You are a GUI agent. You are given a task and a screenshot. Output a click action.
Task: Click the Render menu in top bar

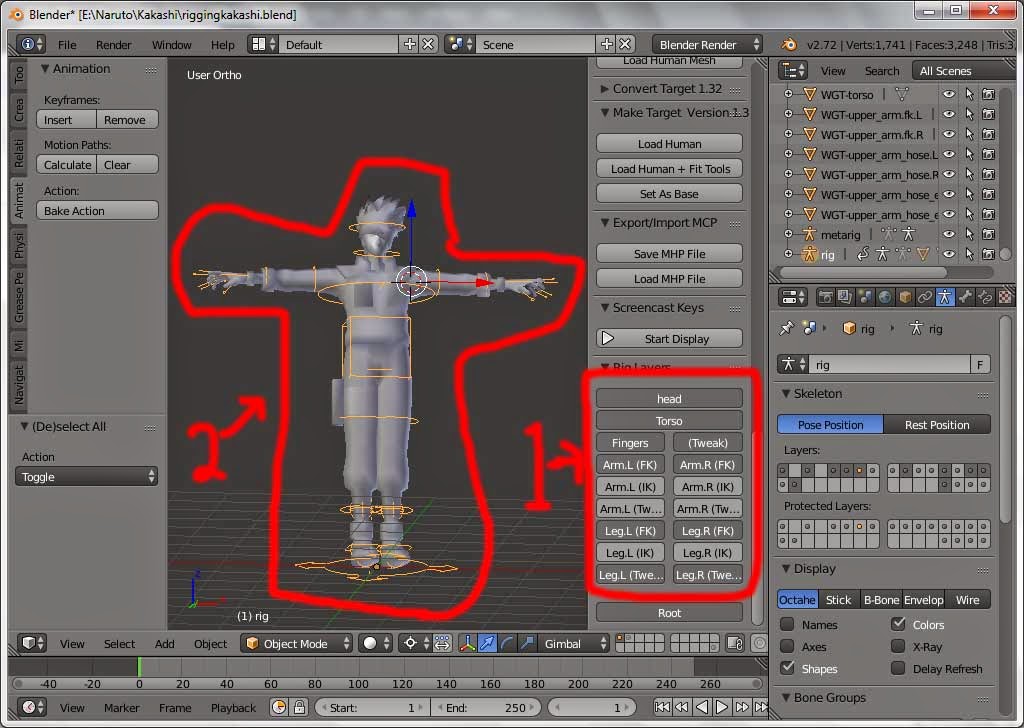point(113,44)
